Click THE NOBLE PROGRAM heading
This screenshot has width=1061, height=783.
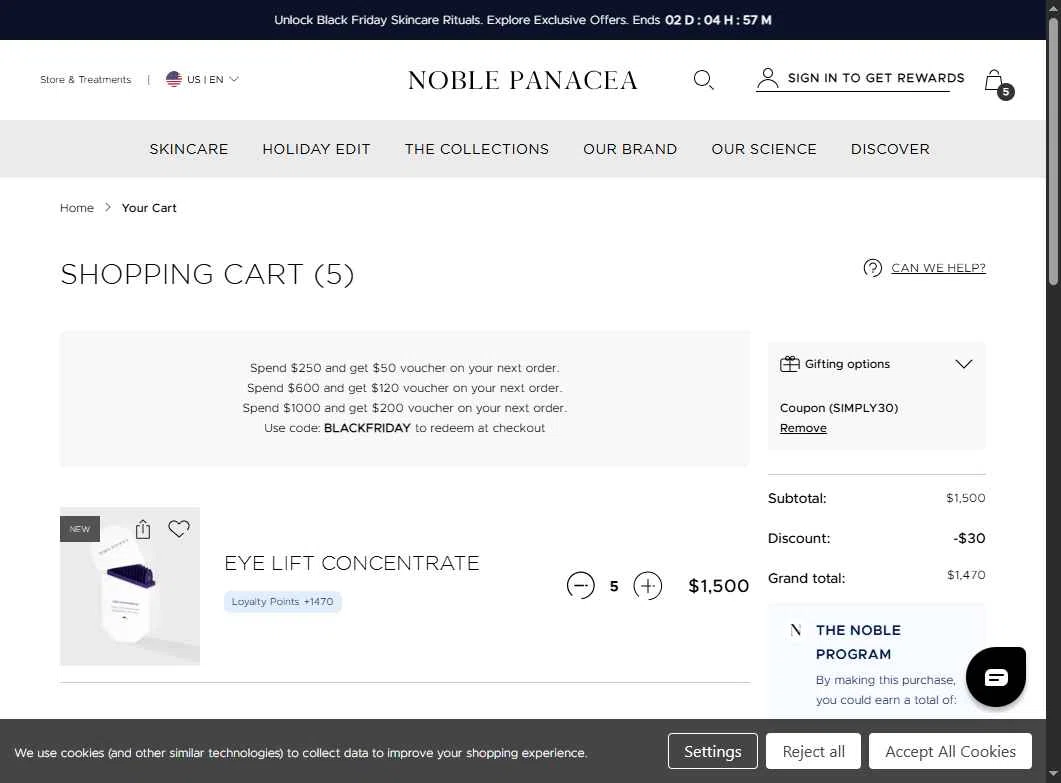pyautogui.click(x=858, y=642)
